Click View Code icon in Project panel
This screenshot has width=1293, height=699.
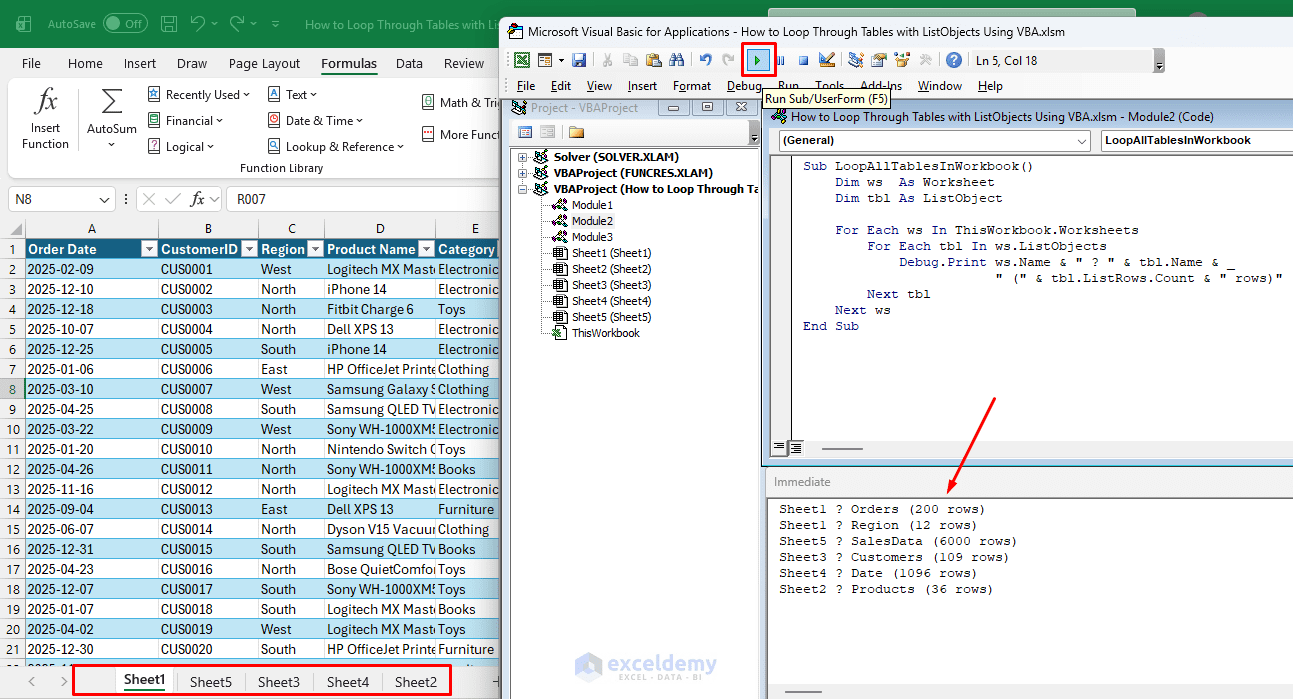525,132
